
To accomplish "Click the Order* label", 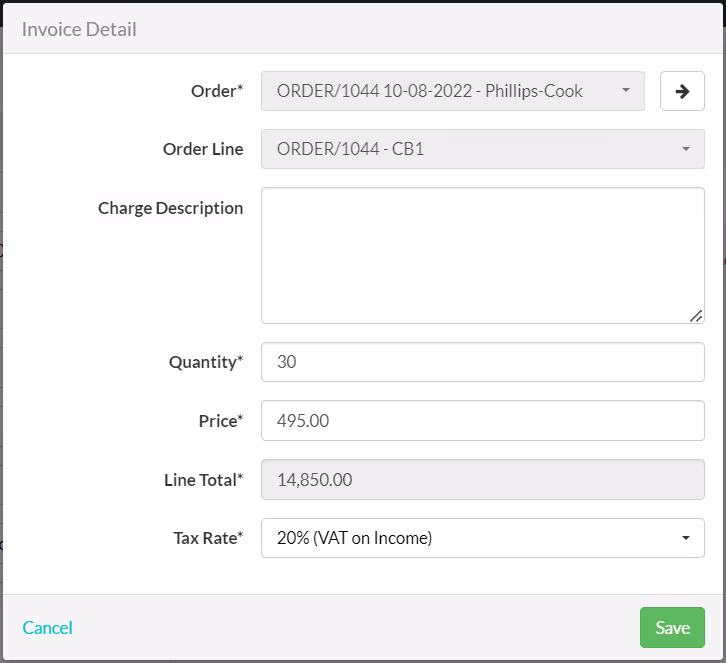I will click(217, 91).
